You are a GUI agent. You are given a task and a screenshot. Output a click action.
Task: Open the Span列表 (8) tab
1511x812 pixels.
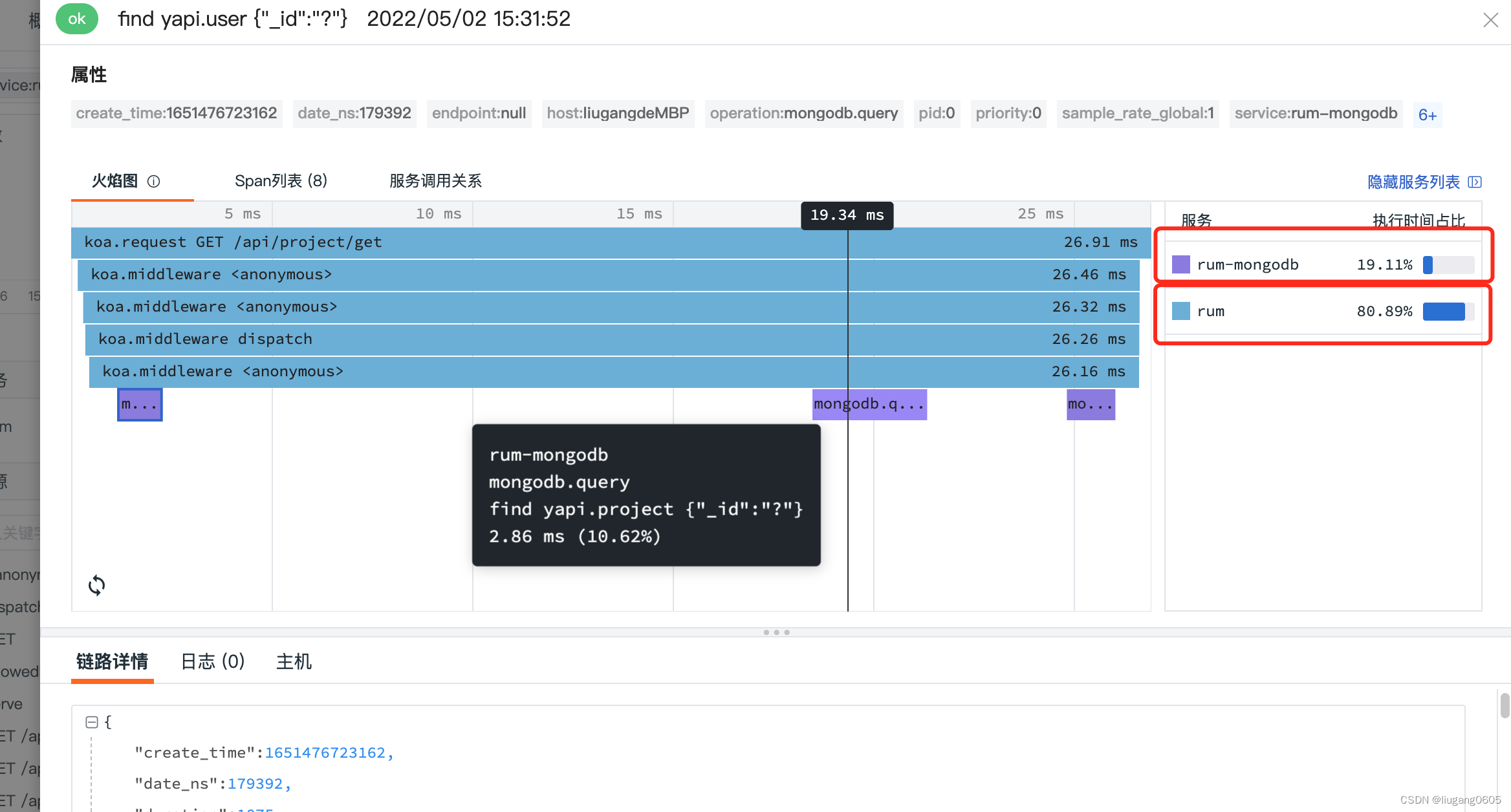tap(281, 181)
